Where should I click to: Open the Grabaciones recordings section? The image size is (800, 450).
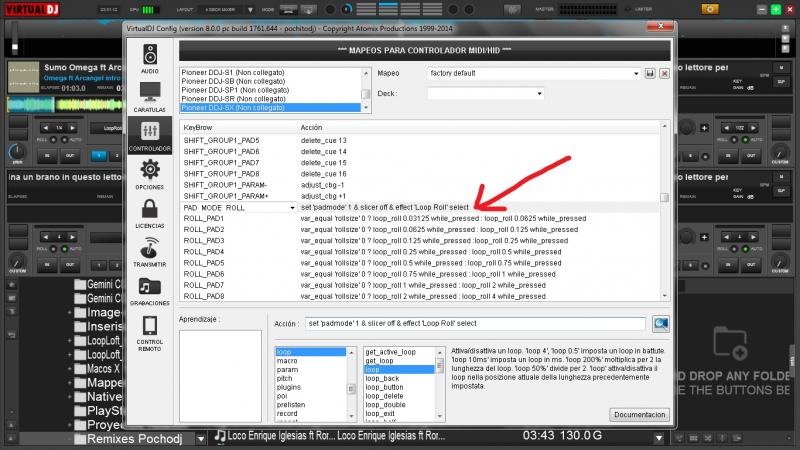click(x=149, y=291)
